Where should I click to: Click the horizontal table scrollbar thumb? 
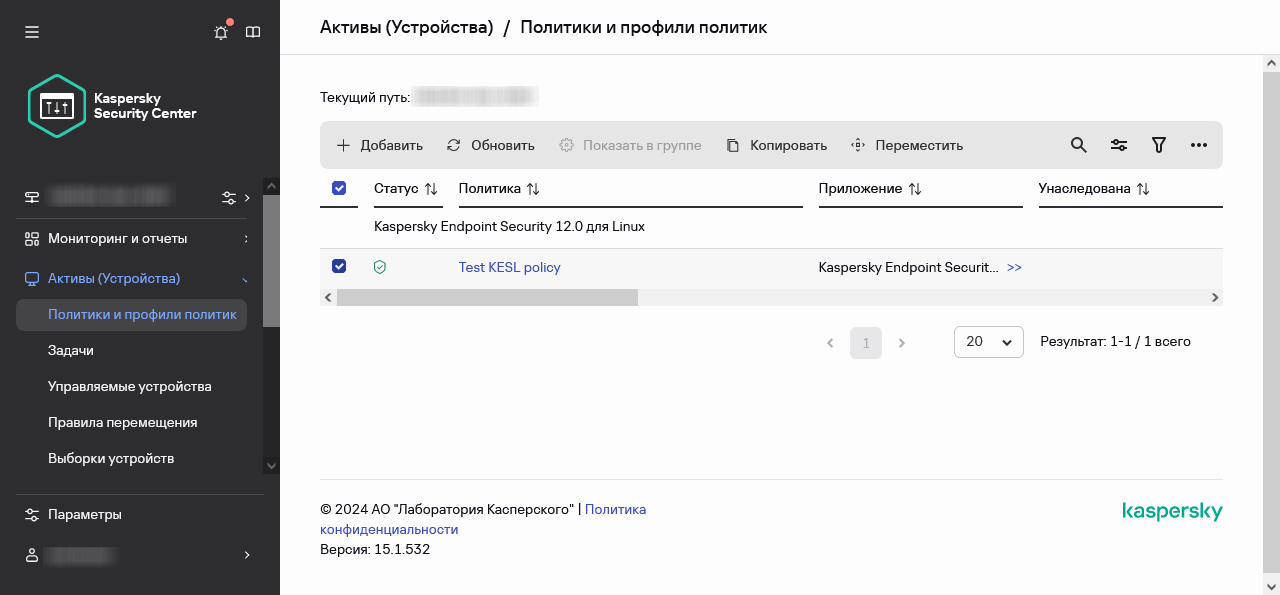pyautogui.click(x=487, y=297)
